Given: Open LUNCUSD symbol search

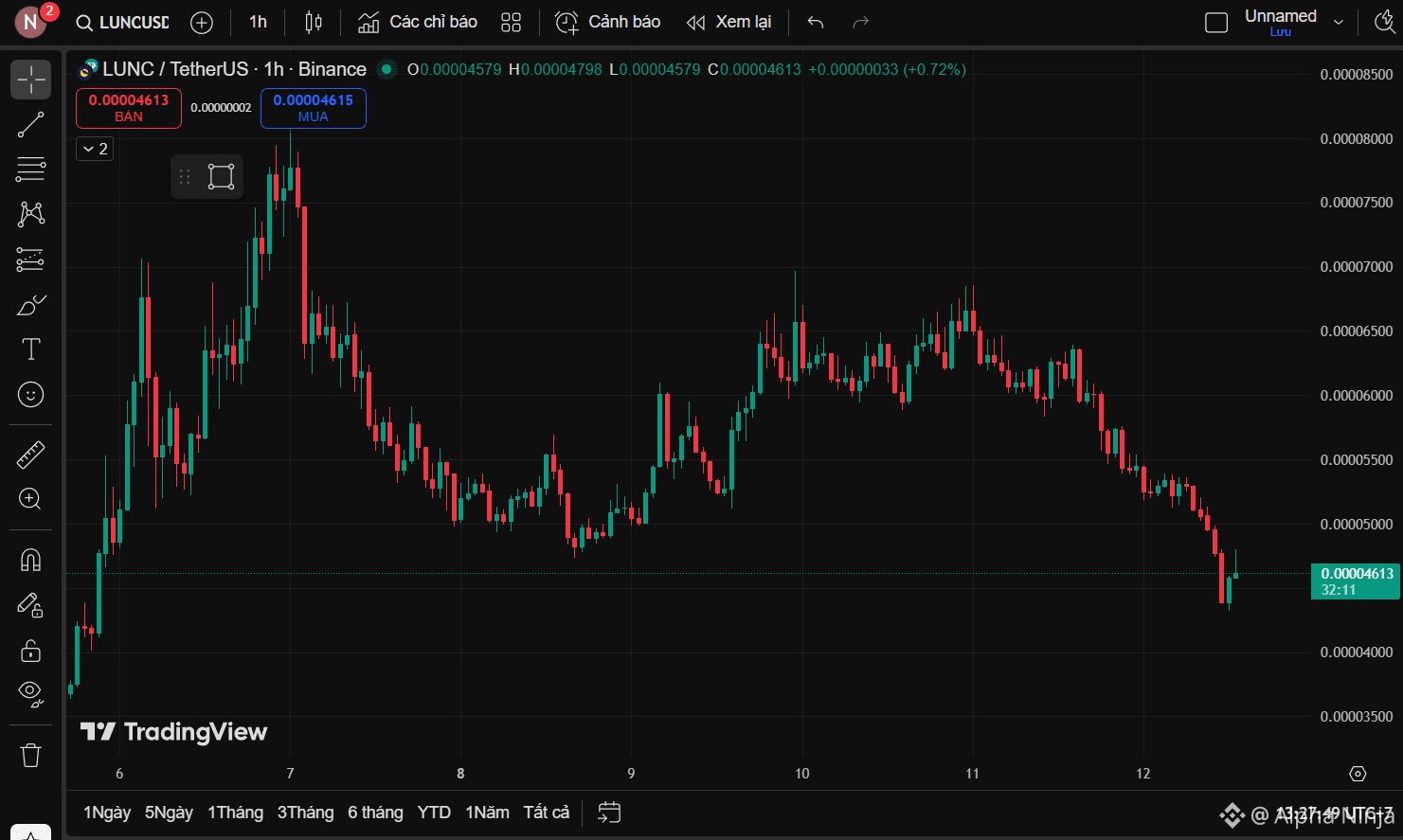Looking at the screenshot, I should pyautogui.click(x=123, y=23).
